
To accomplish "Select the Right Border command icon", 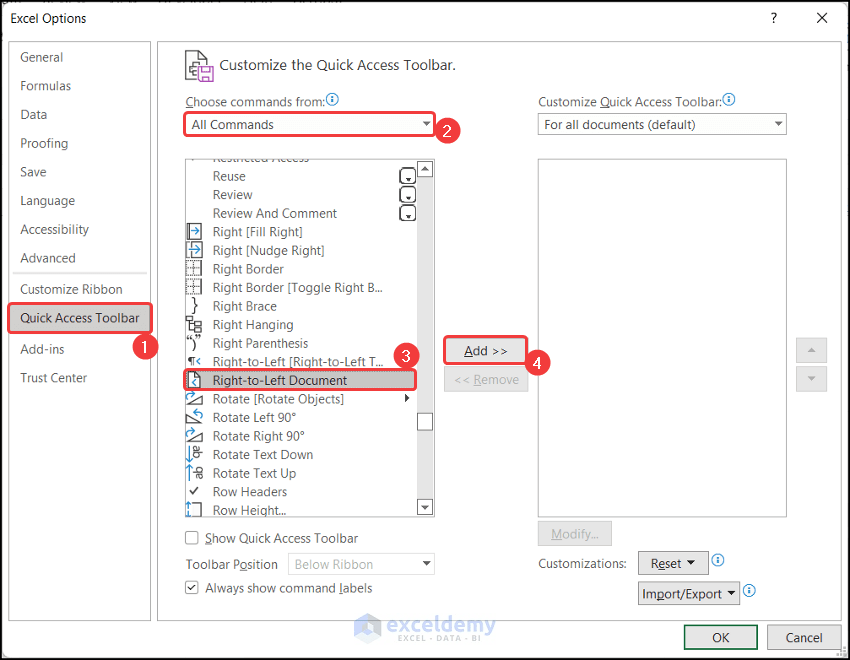I will [195, 268].
